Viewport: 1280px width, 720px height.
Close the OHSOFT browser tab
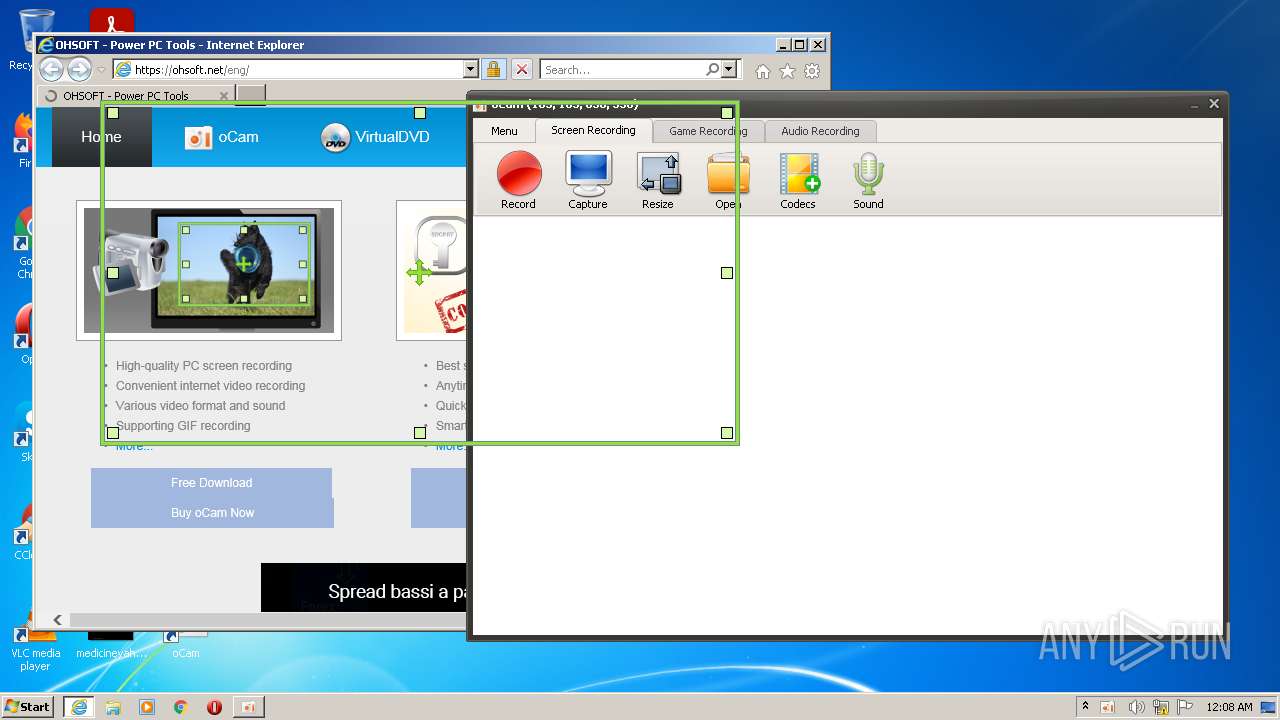coord(223,96)
